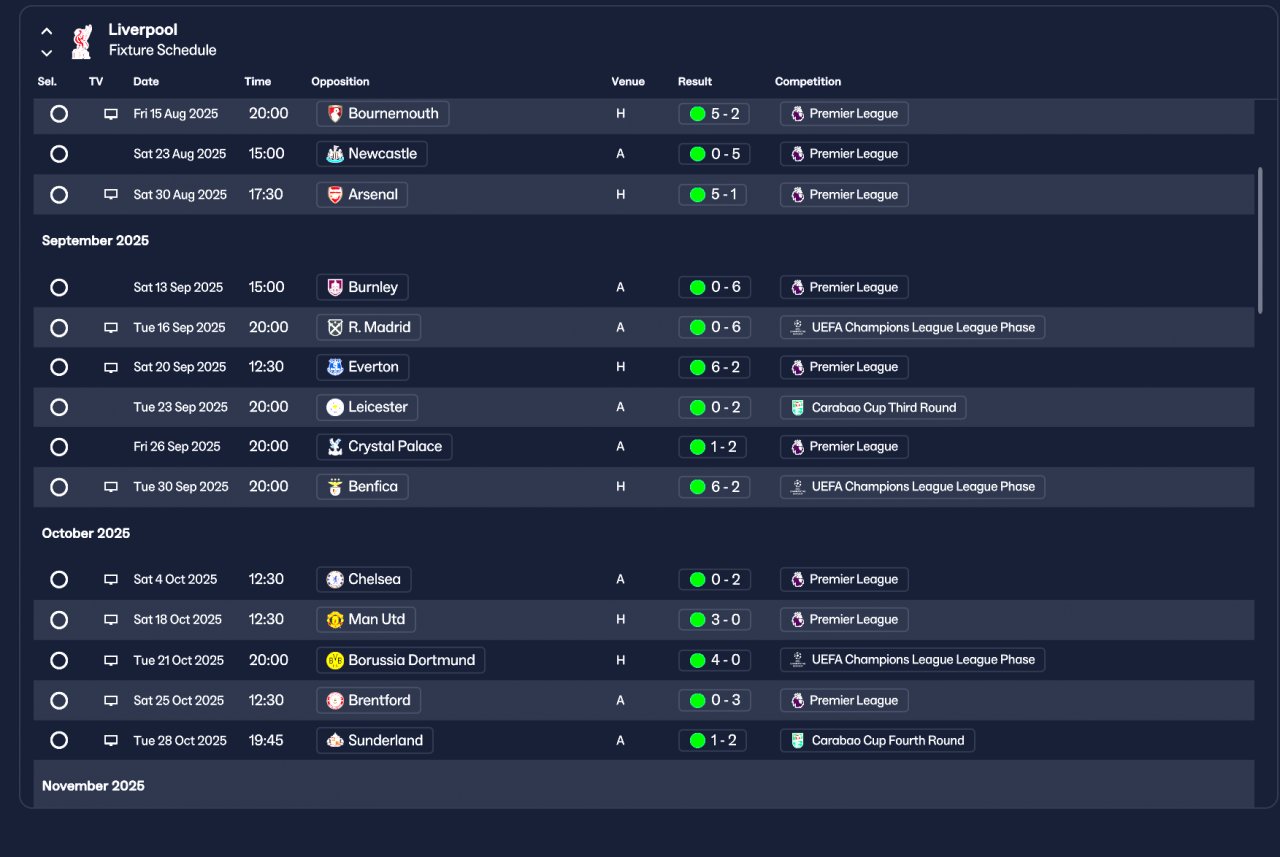Sort by the Competition column header
This screenshot has height=857, width=1280.
[808, 82]
